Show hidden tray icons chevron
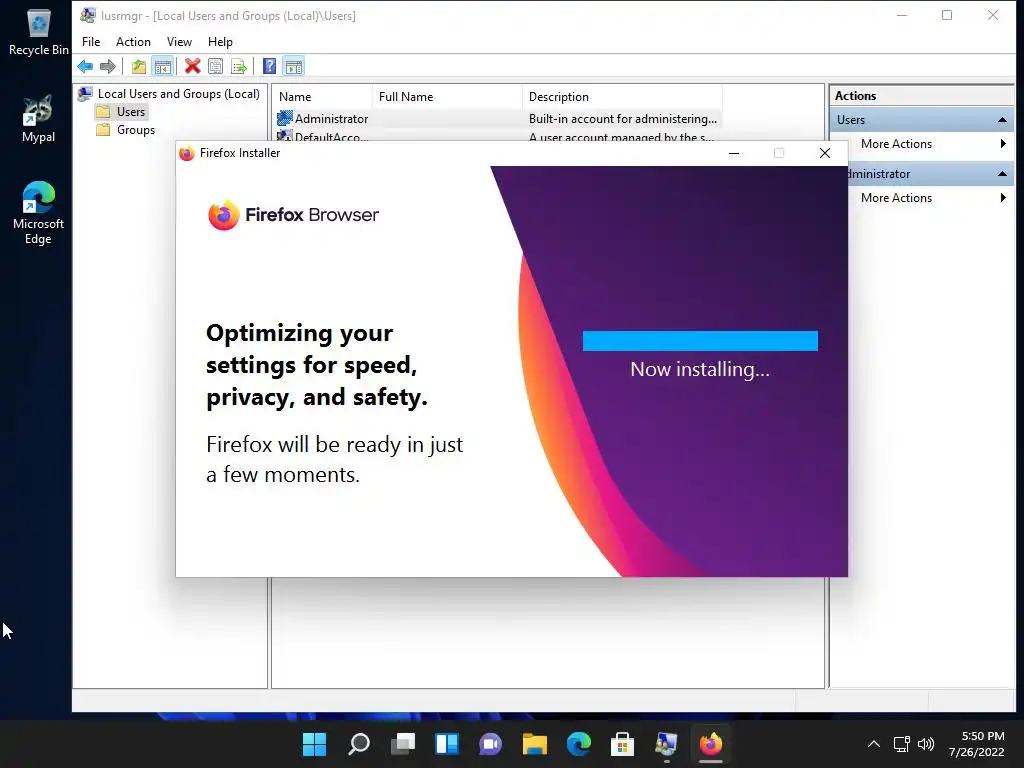 (874, 744)
